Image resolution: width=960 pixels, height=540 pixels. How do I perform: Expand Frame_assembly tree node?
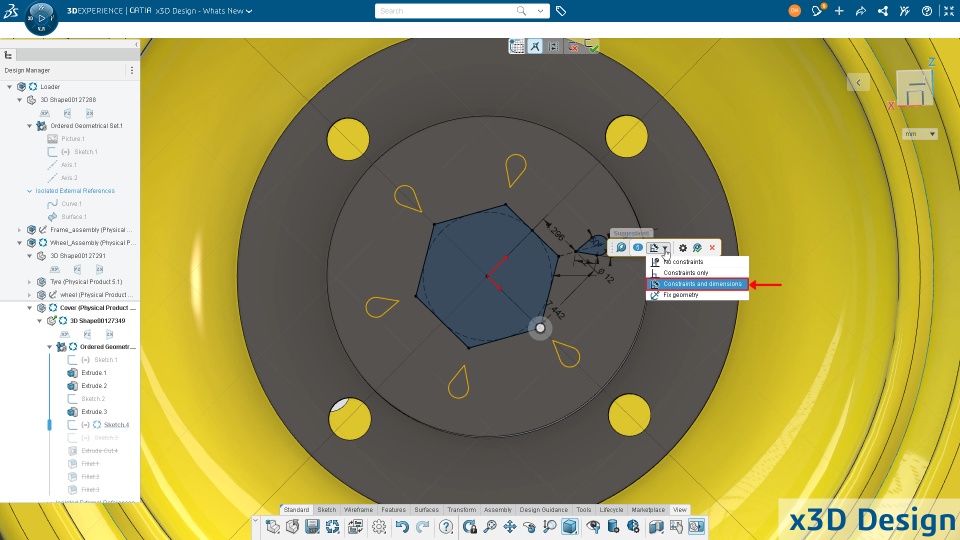tap(20, 230)
